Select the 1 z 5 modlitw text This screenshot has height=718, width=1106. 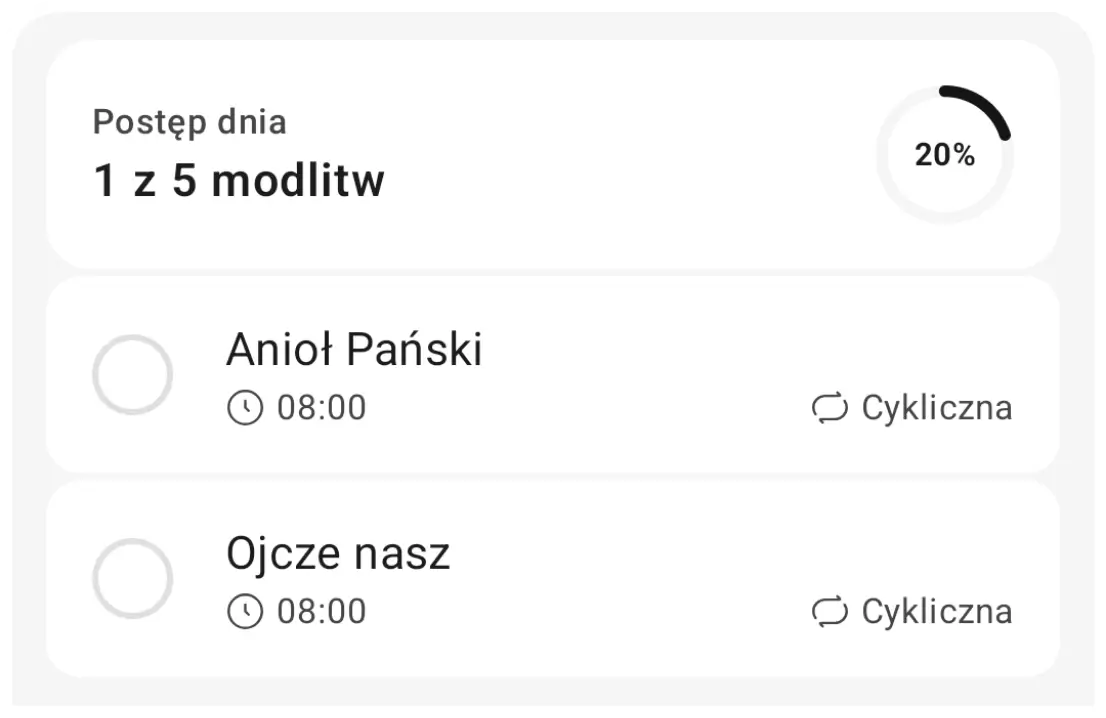[238, 180]
